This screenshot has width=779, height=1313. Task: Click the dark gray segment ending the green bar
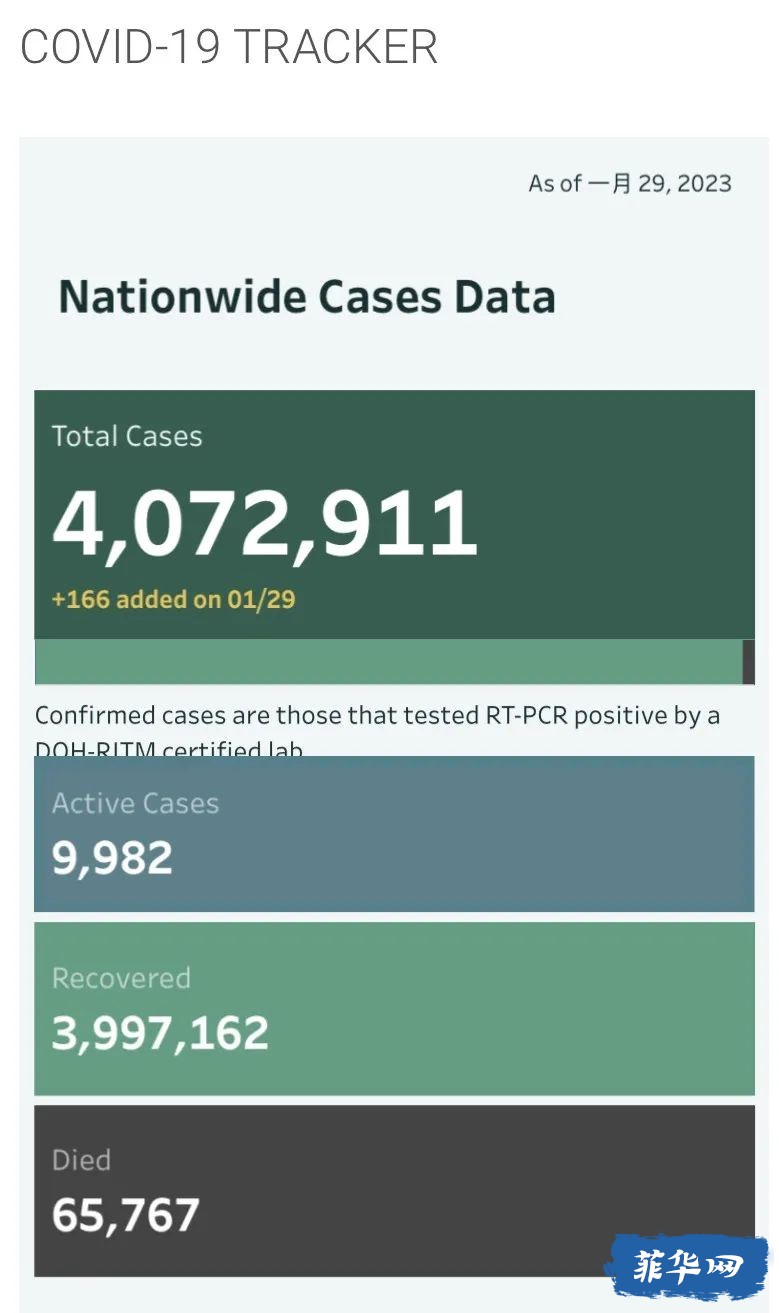coord(748,662)
